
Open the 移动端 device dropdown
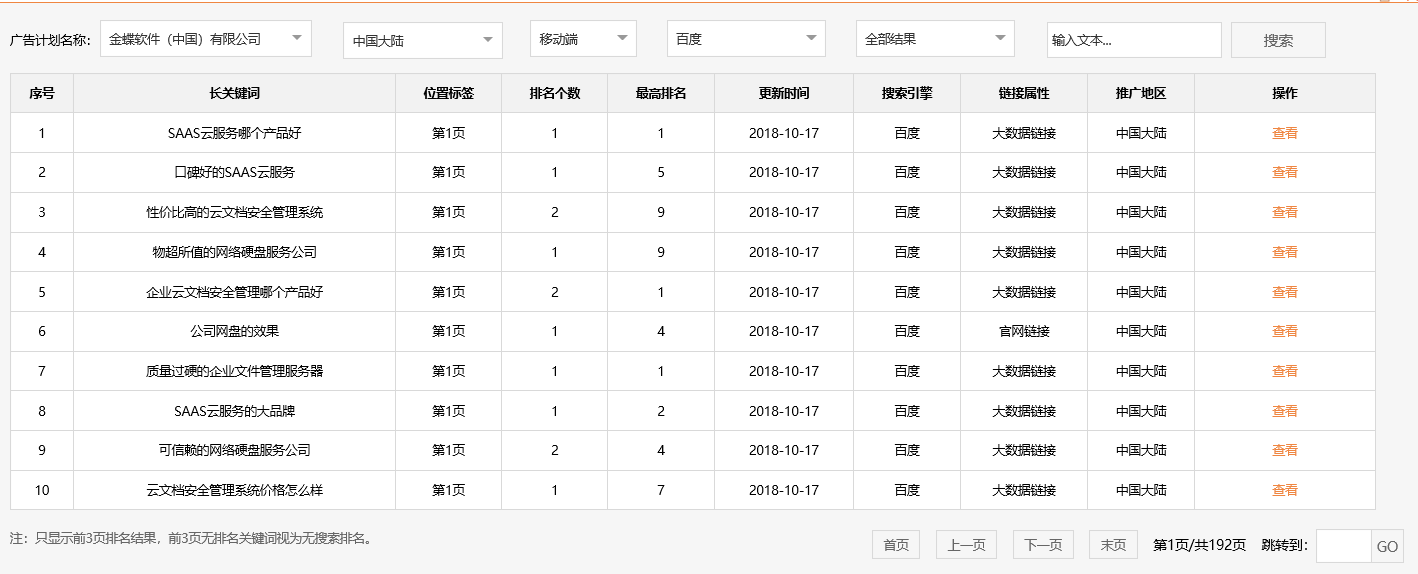pyautogui.click(x=583, y=39)
